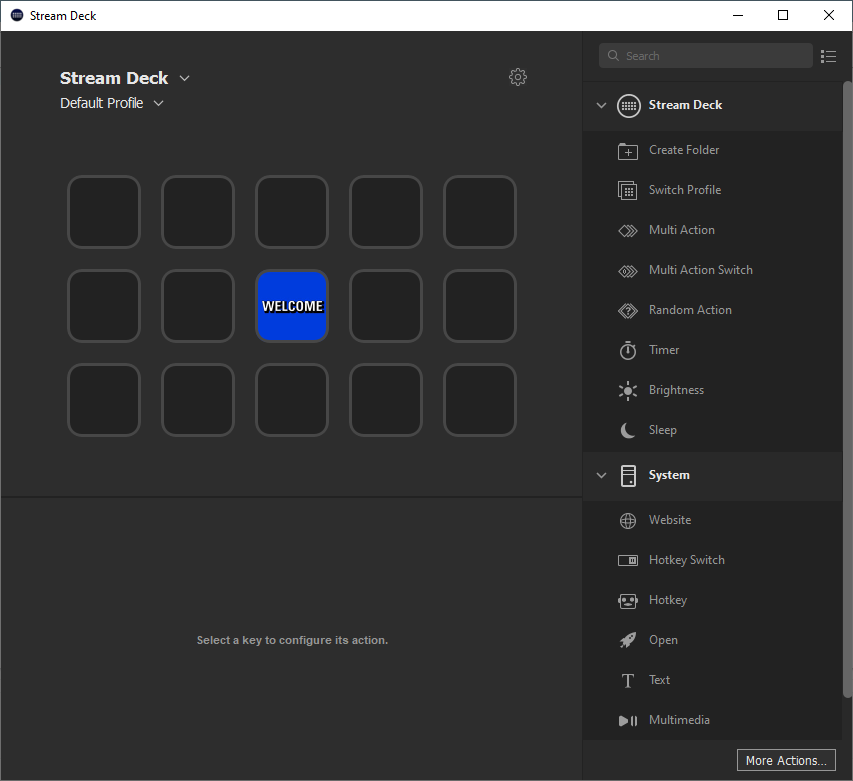
Task: Select the empty key right of WELCOME
Action: coord(386,306)
